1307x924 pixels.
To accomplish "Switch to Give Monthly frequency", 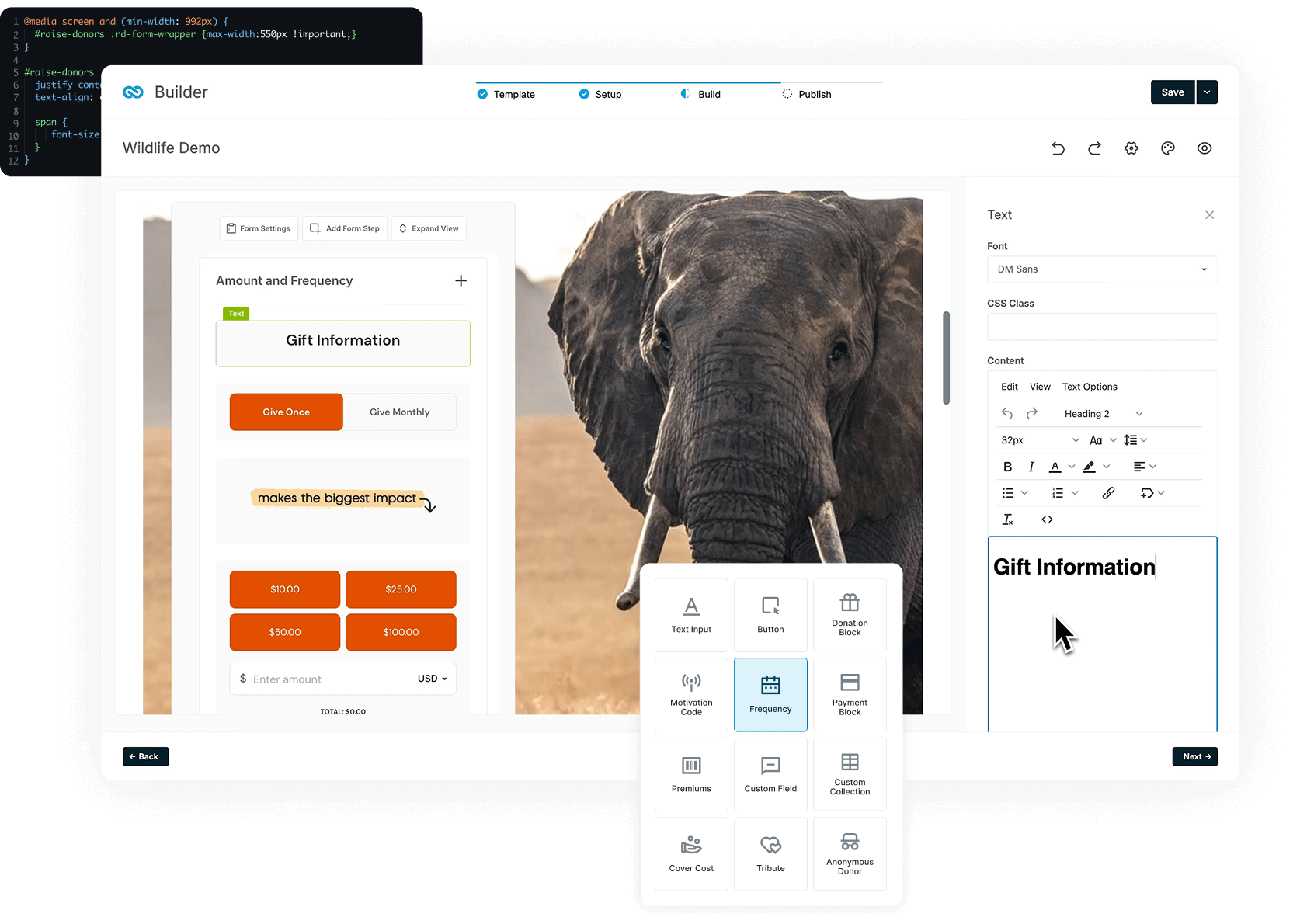I will (x=399, y=412).
